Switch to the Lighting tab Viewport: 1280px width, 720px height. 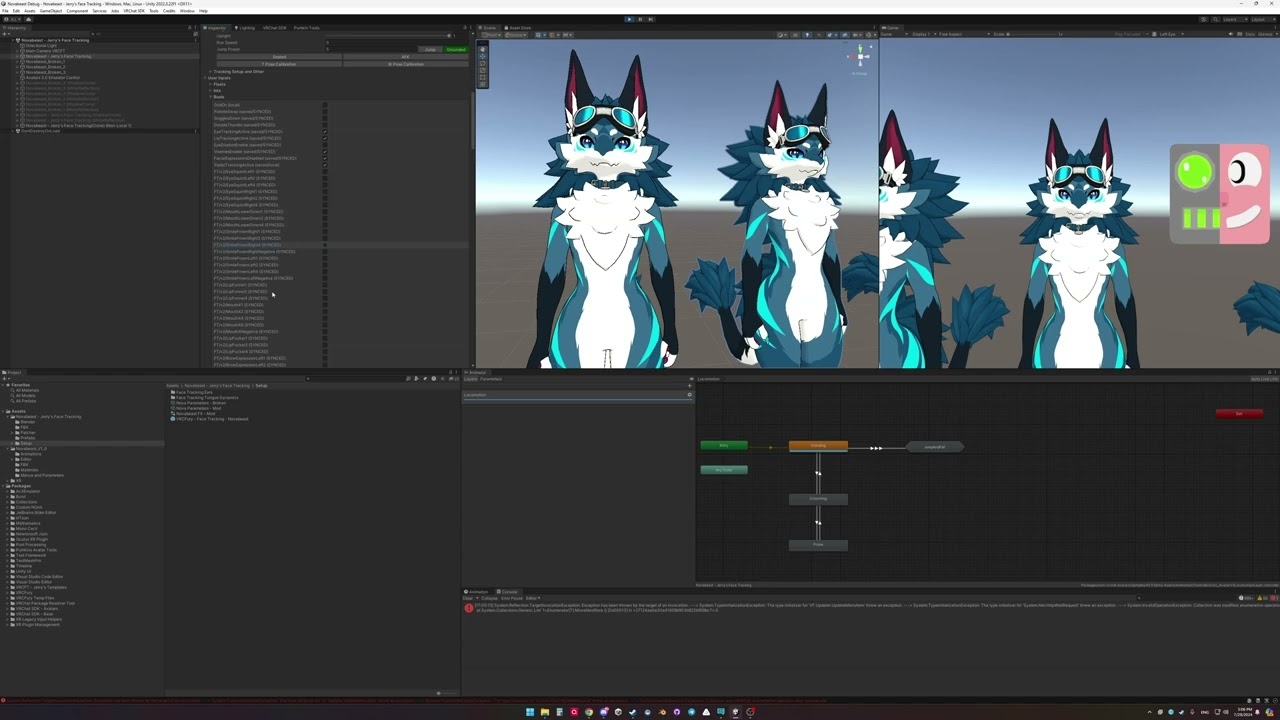tap(245, 28)
